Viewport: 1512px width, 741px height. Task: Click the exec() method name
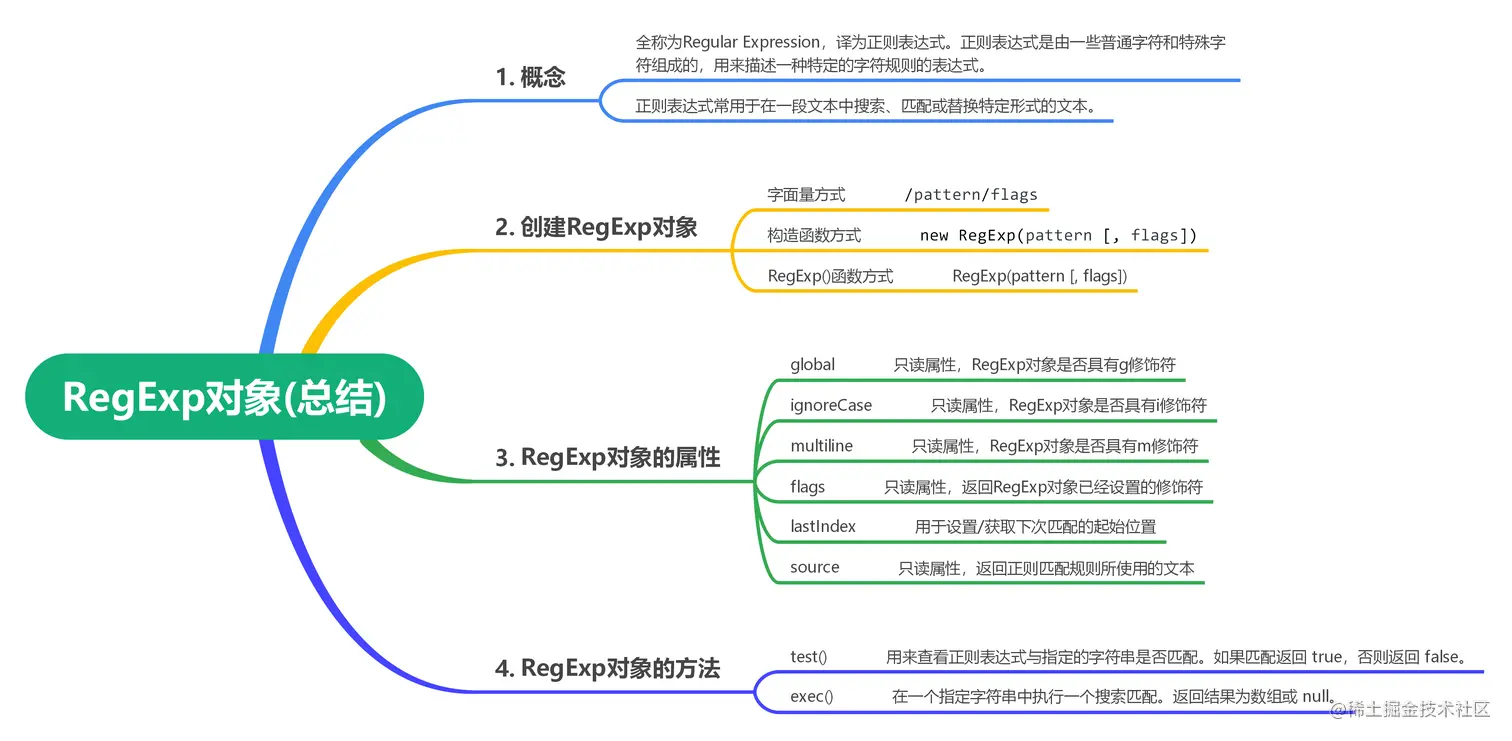point(812,697)
